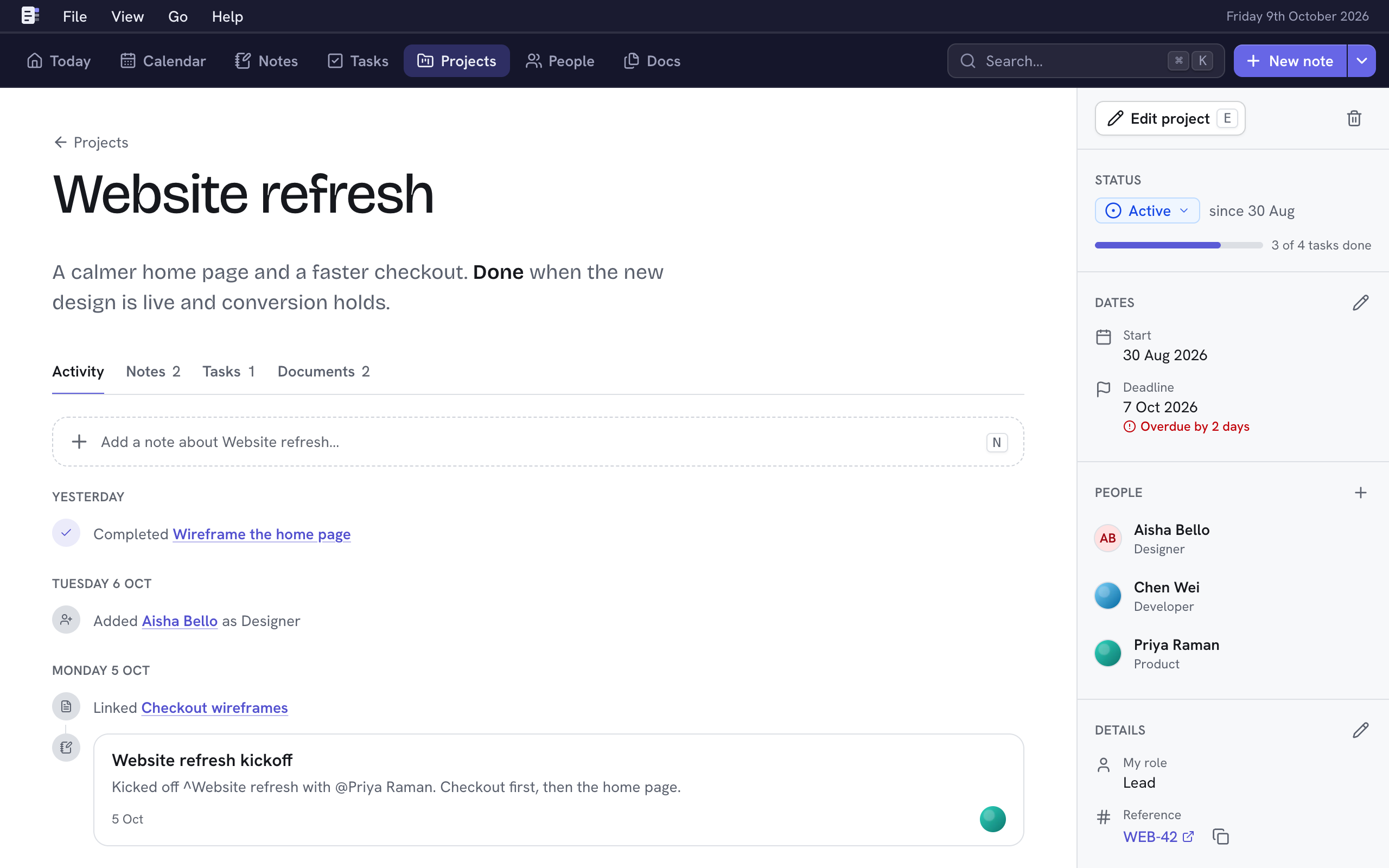Click the Edit project button

(1170, 118)
